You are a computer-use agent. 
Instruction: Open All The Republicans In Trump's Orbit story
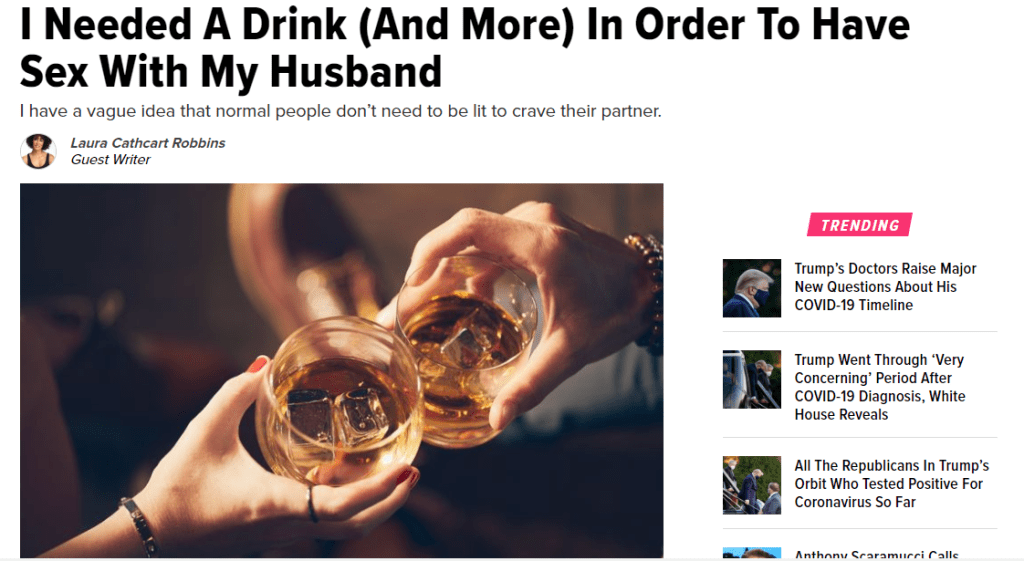coord(891,484)
